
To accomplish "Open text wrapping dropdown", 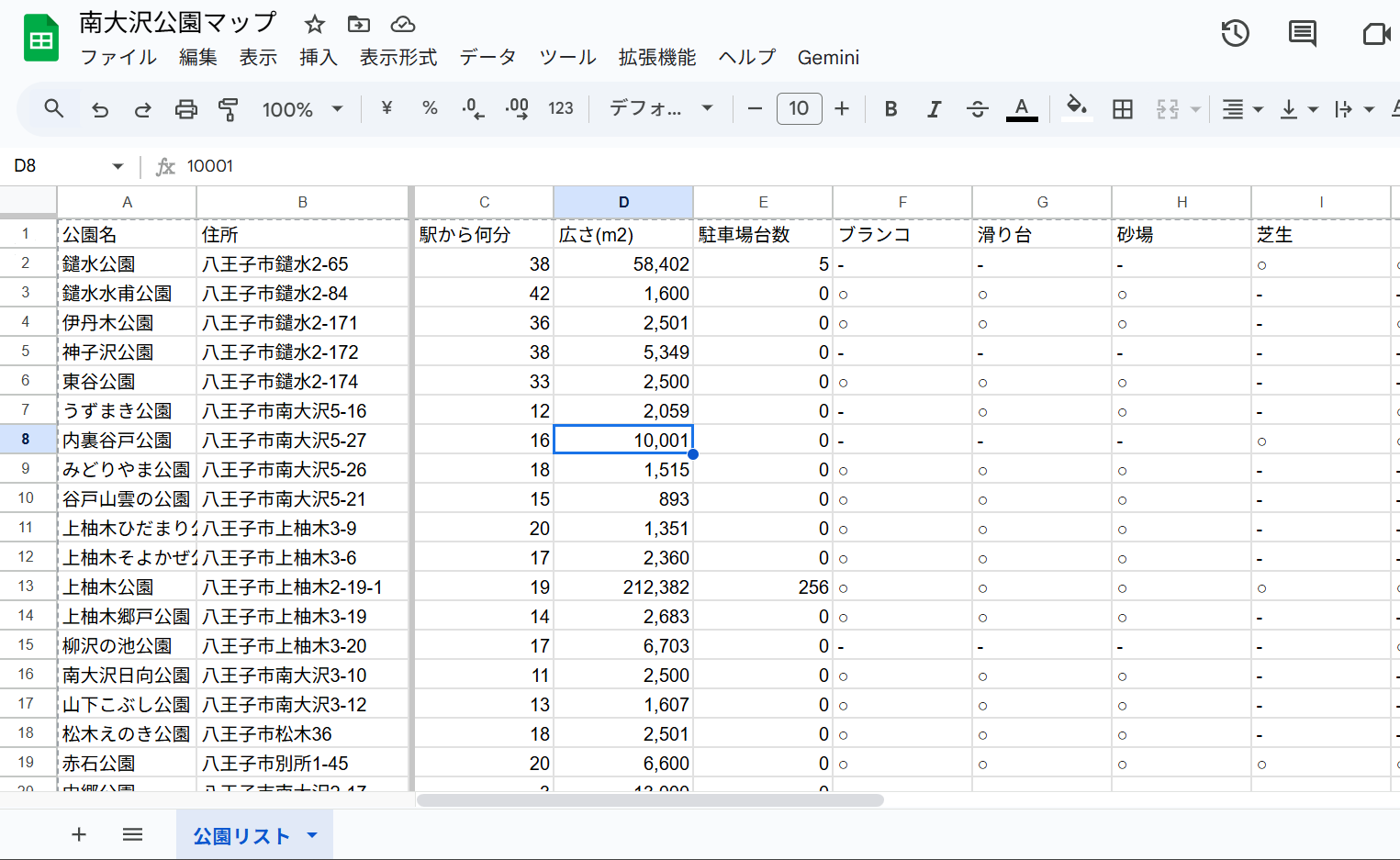I will (x=1354, y=109).
